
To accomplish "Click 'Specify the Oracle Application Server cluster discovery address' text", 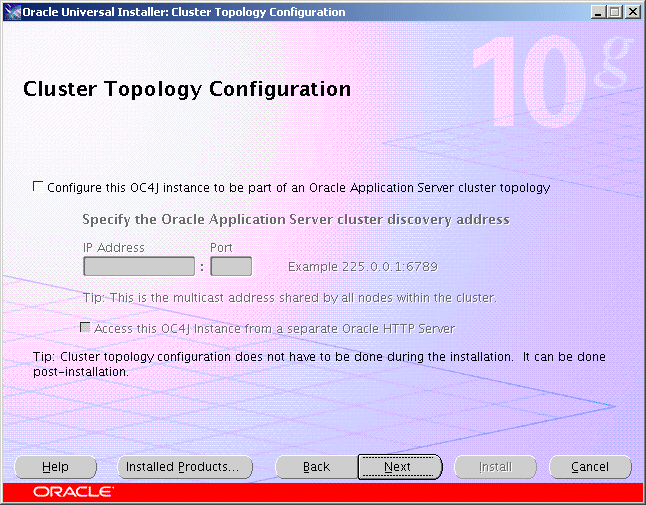I will pos(296,220).
